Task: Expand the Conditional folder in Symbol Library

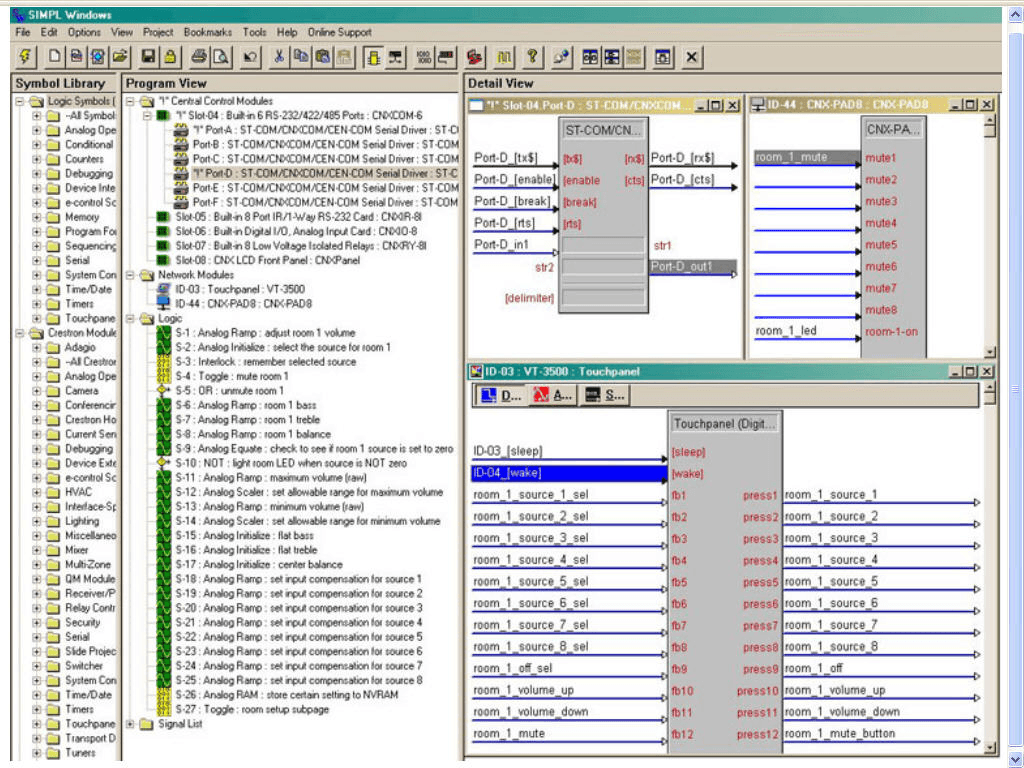Action: (37, 145)
